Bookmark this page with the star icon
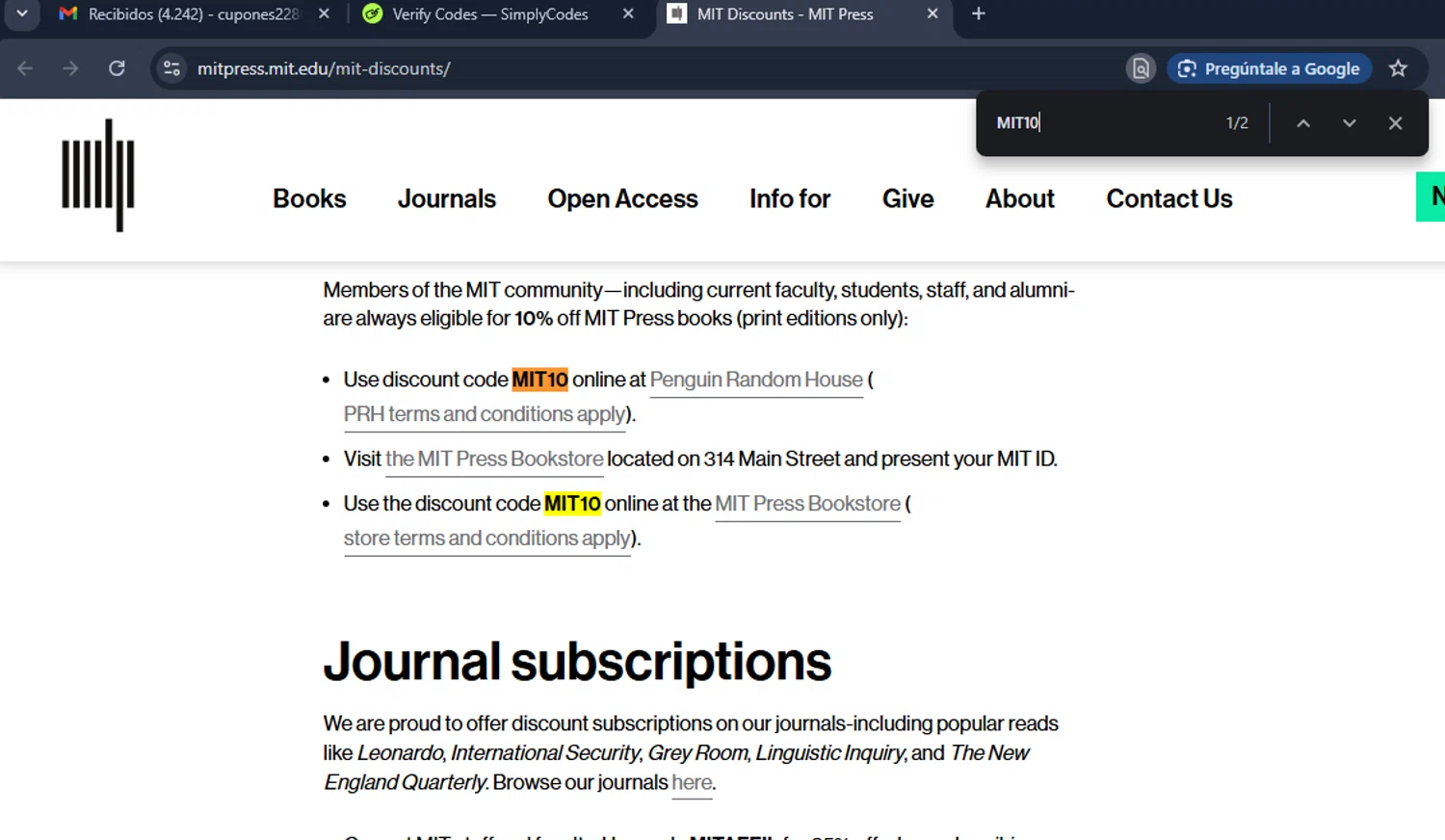This screenshot has width=1445, height=840. click(1398, 68)
